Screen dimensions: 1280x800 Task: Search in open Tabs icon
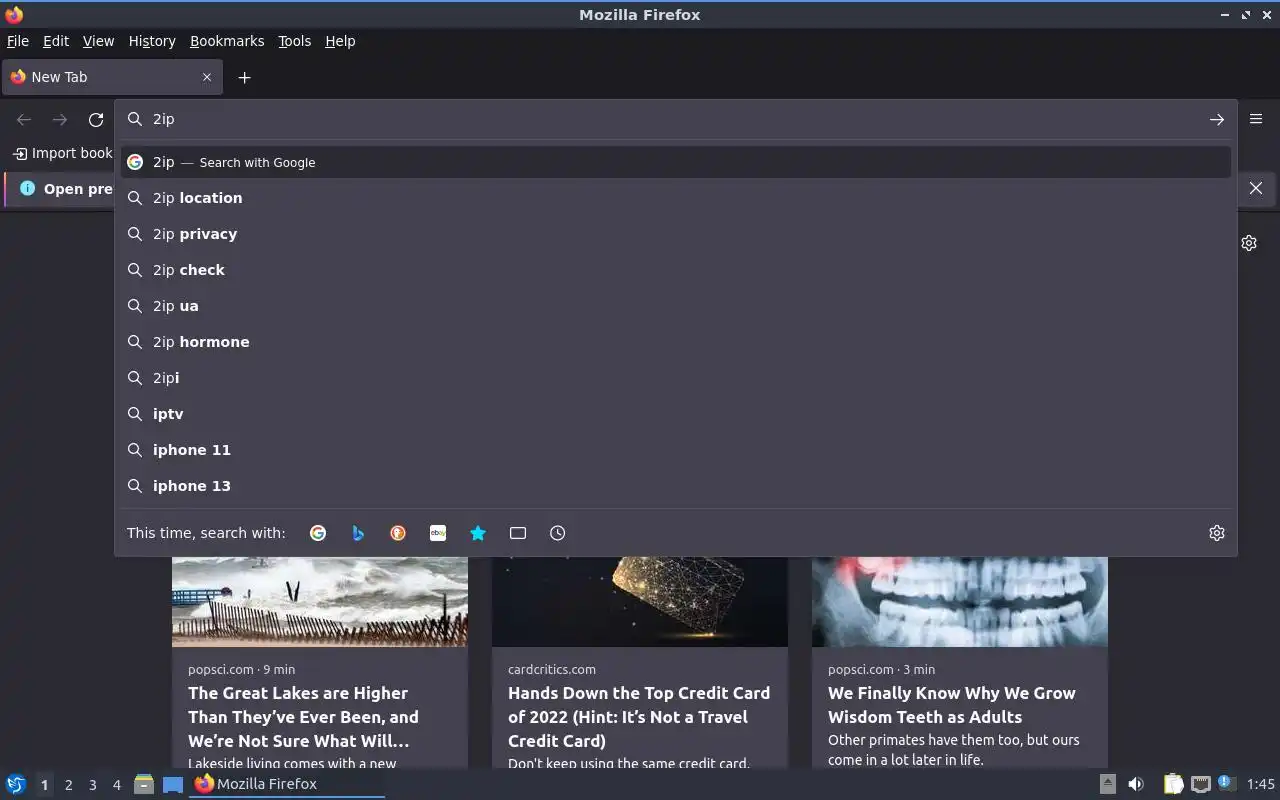(518, 533)
